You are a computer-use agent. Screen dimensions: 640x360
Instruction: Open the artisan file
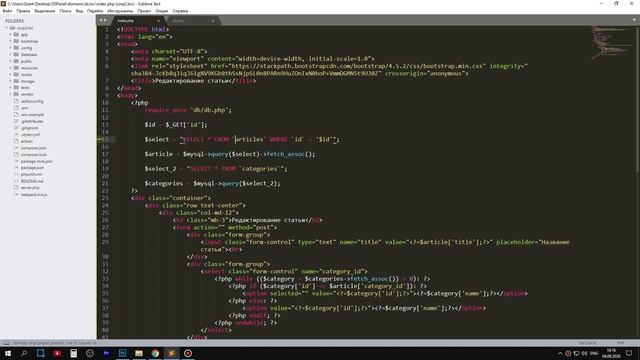point(27,141)
